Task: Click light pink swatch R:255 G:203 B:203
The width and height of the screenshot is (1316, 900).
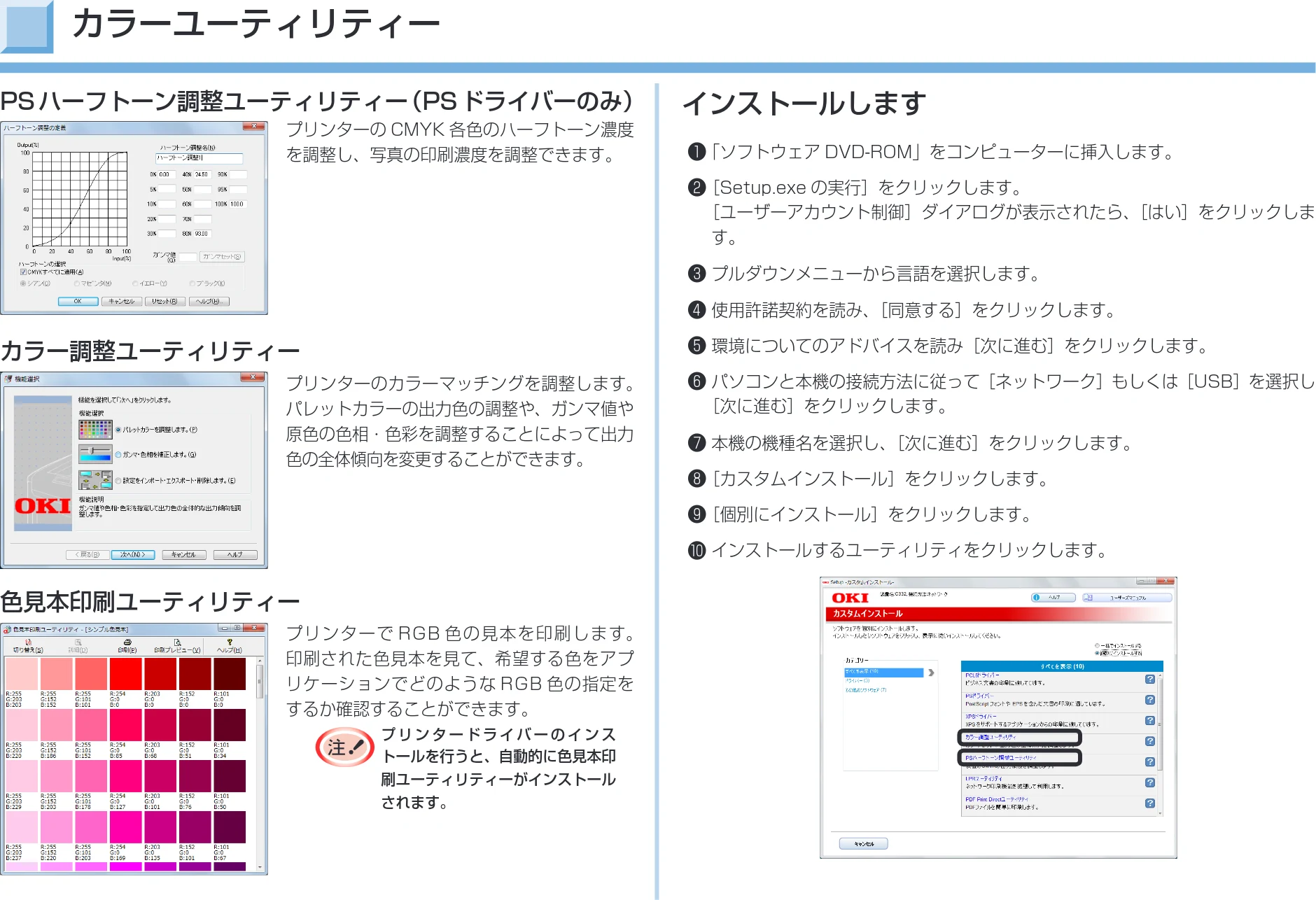Action: [x=22, y=675]
